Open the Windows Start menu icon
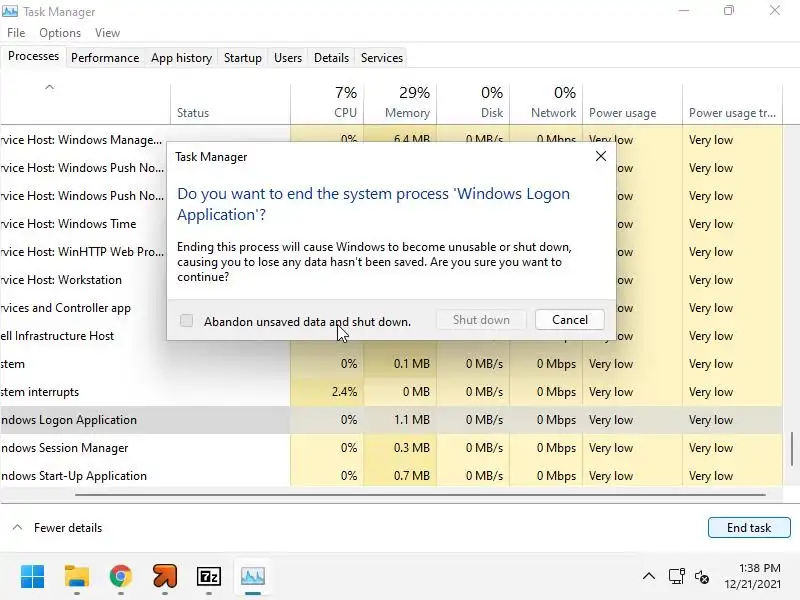 click(33, 577)
